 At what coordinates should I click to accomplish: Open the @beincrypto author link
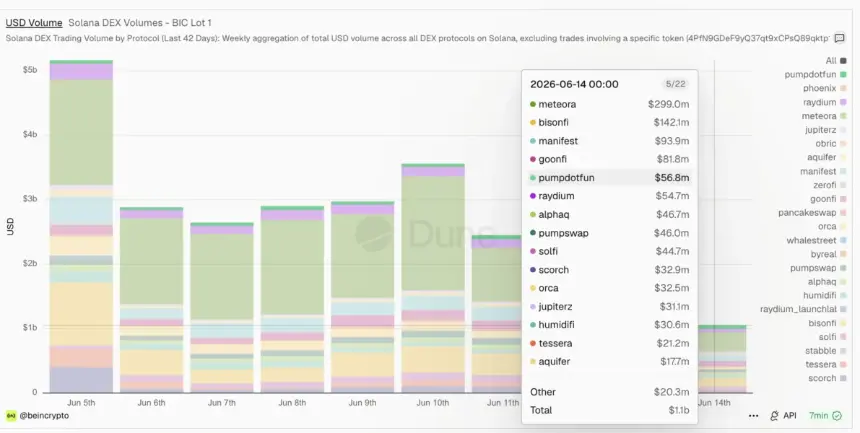[x=44, y=415]
